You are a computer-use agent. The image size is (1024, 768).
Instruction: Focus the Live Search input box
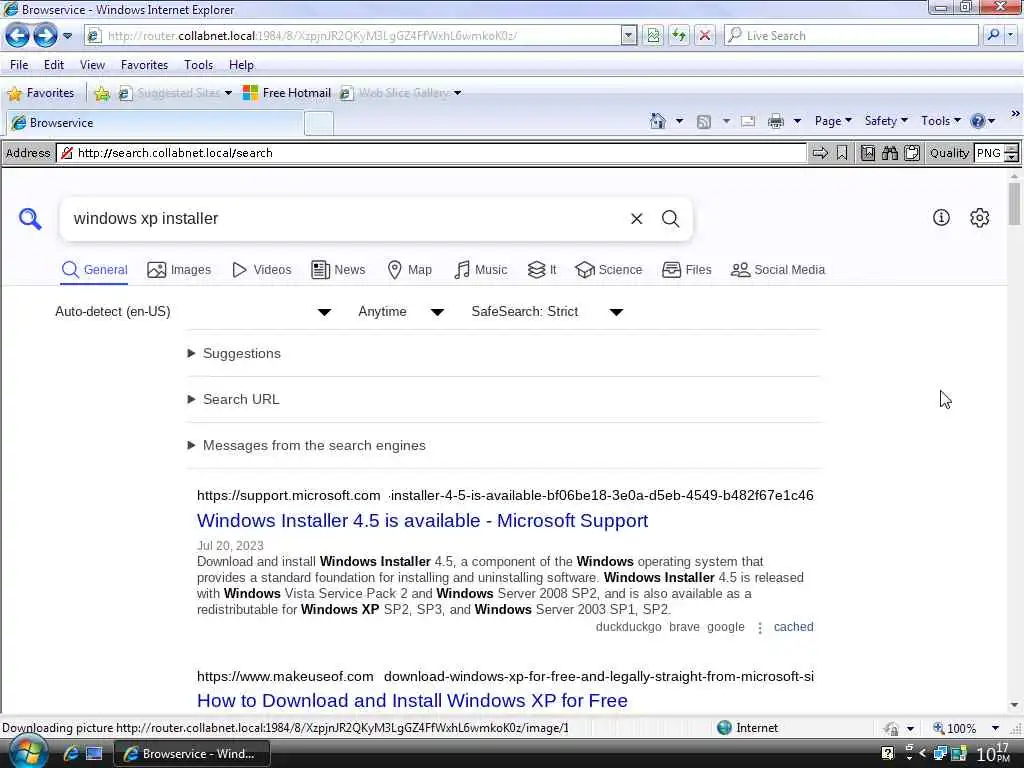pos(851,35)
